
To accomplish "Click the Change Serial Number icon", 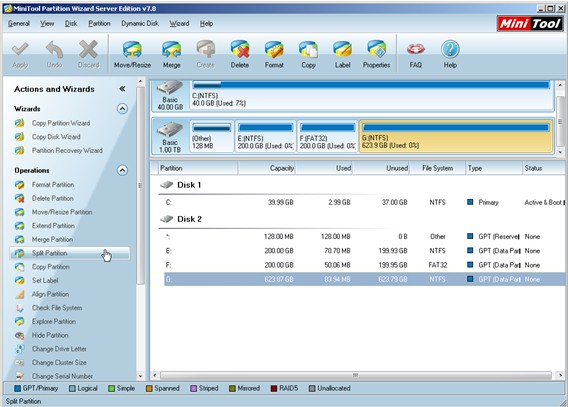I will pyautogui.click(x=20, y=376).
